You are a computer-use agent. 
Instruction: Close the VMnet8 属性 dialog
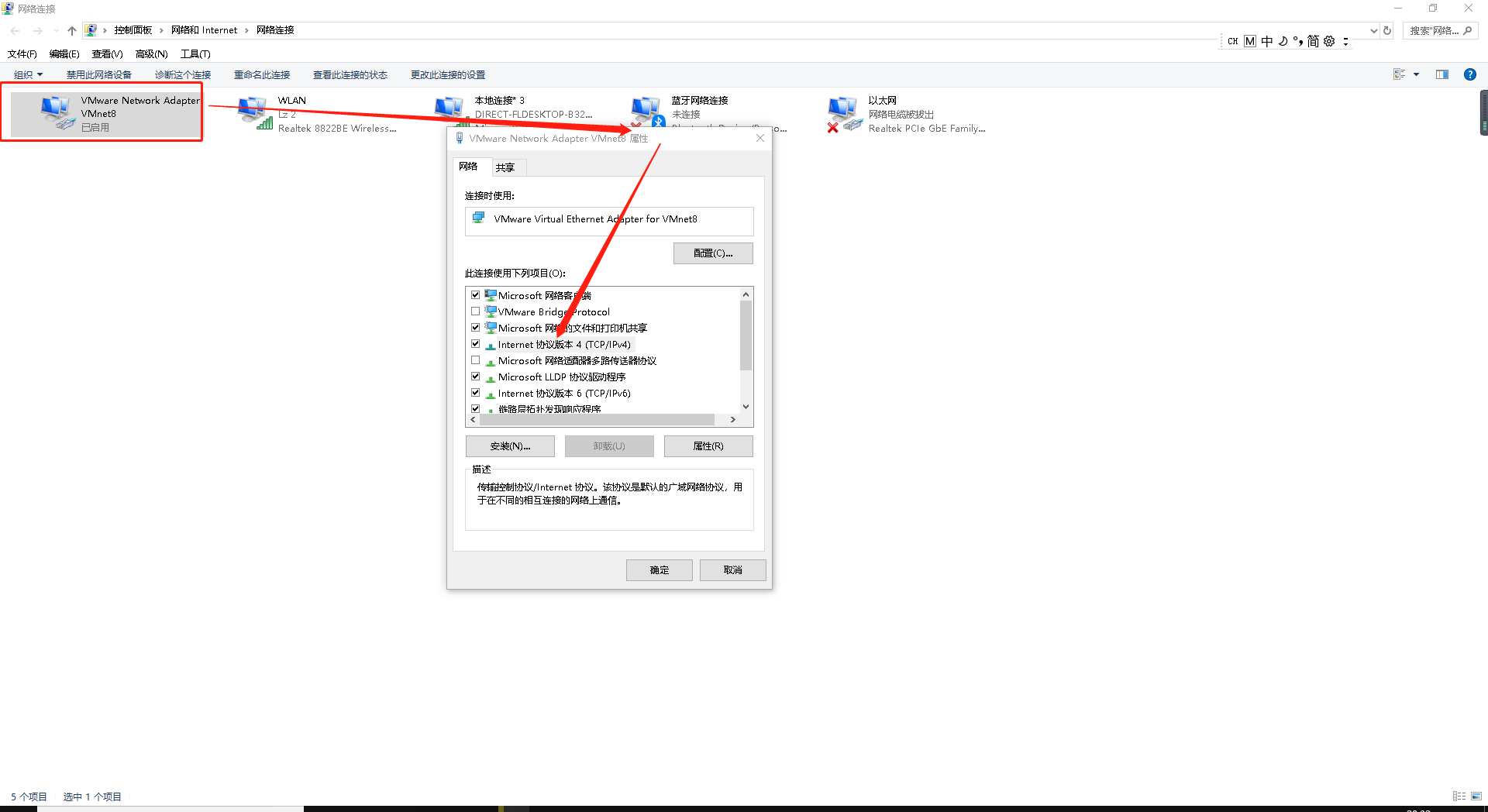[x=760, y=138]
